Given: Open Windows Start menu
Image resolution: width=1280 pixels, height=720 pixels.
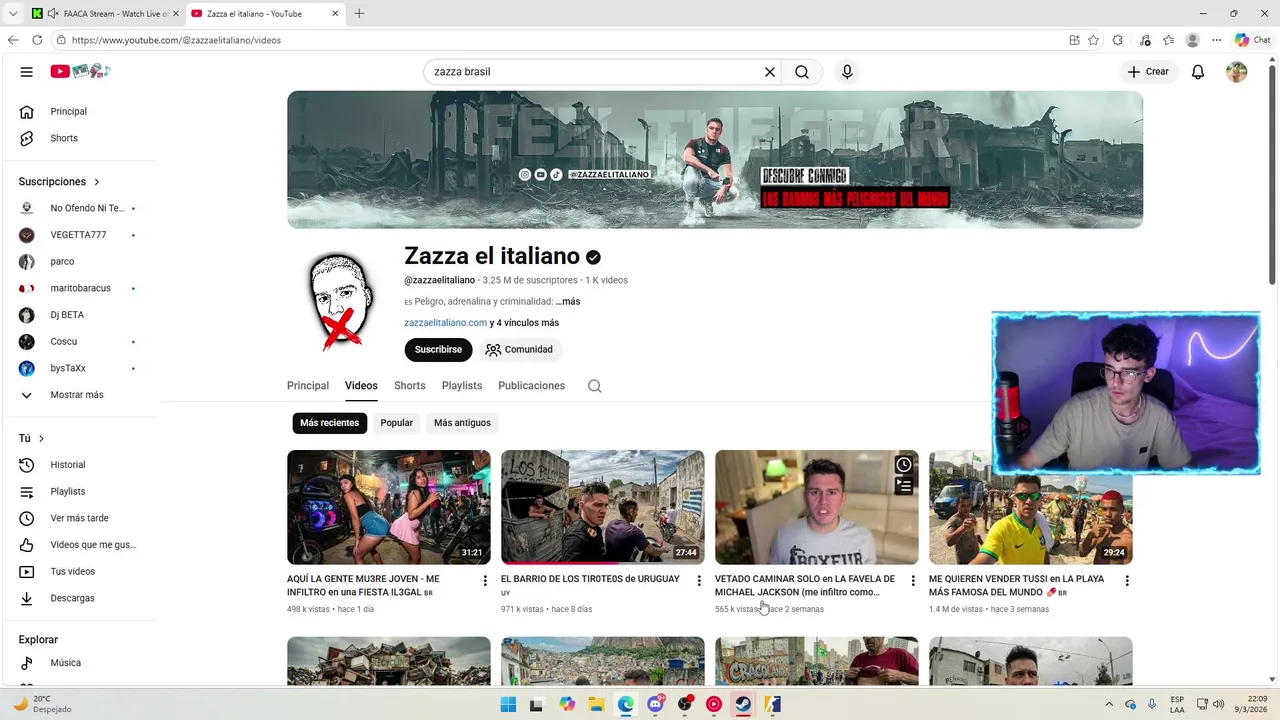Looking at the screenshot, I should (508, 704).
